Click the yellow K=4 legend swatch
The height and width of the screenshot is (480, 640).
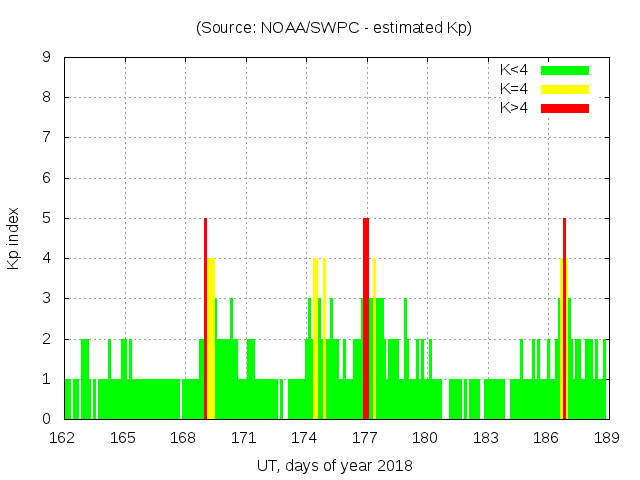point(565,89)
